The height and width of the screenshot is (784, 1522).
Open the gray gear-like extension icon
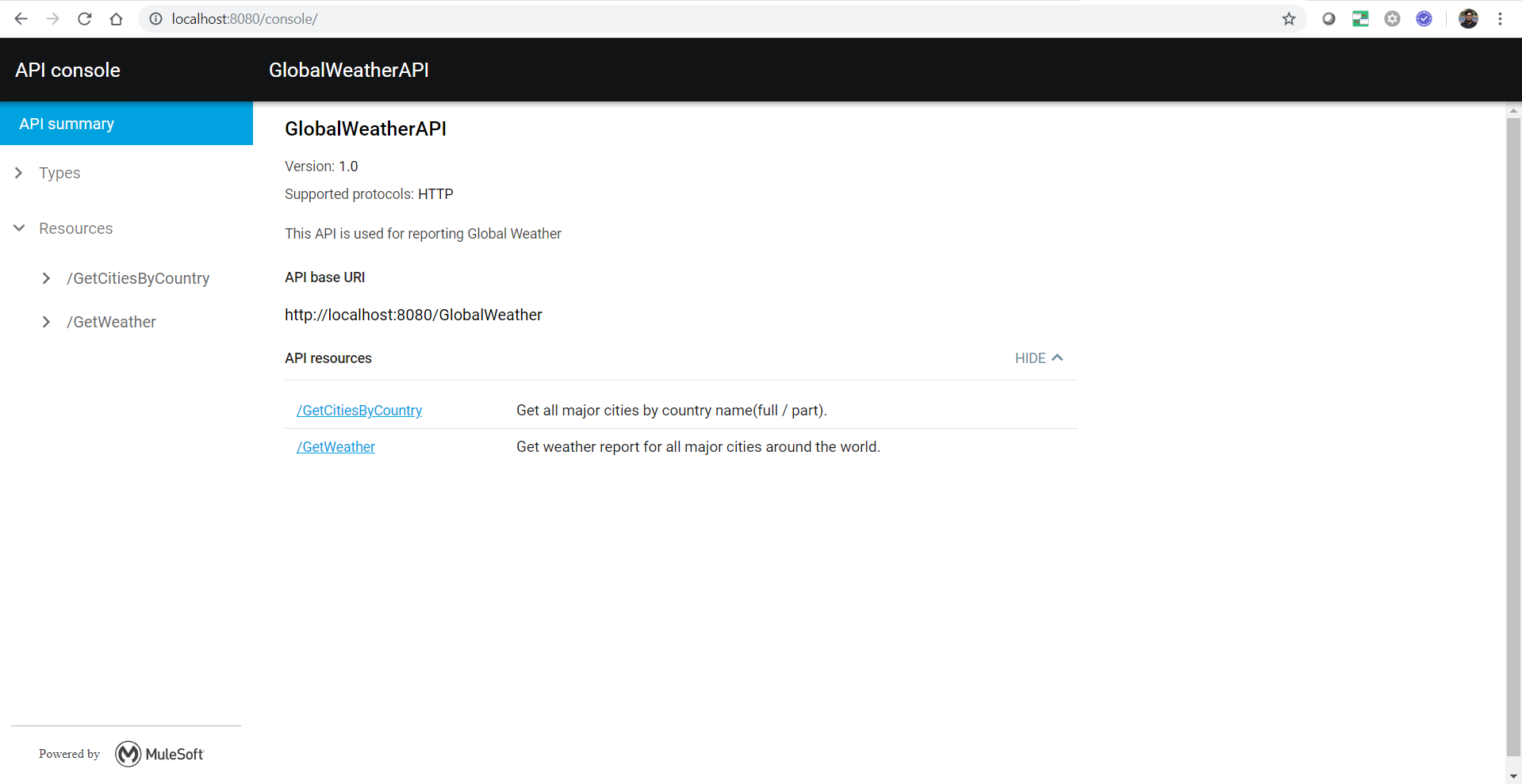pyautogui.click(x=1392, y=19)
